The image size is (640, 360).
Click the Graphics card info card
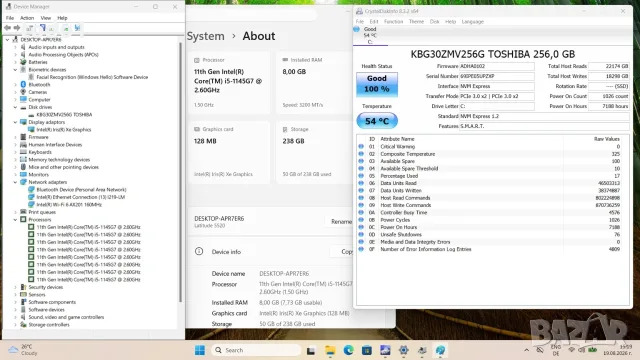pyautogui.click(x=229, y=152)
